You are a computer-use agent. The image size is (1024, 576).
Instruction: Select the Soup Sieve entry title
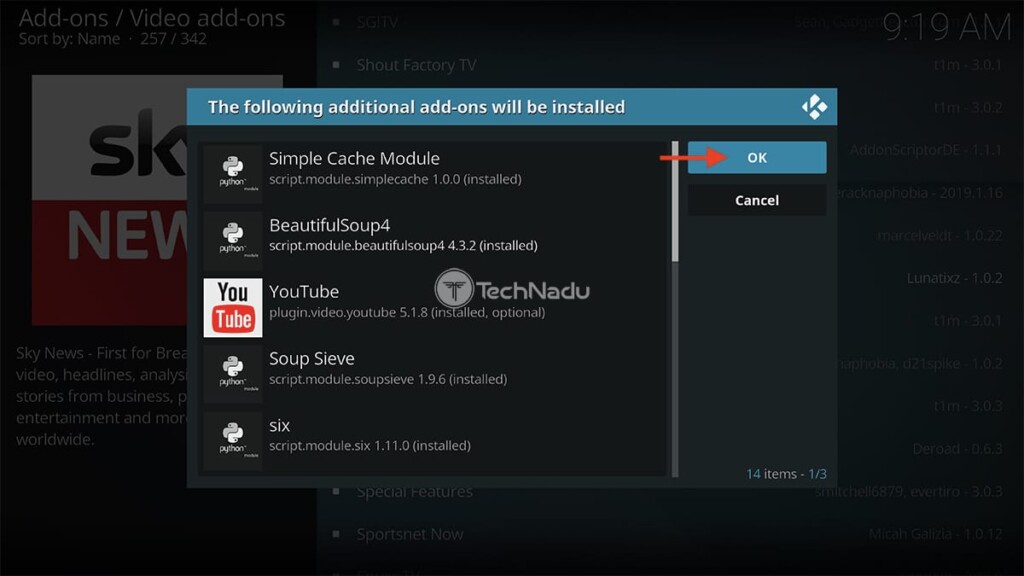point(312,359)
